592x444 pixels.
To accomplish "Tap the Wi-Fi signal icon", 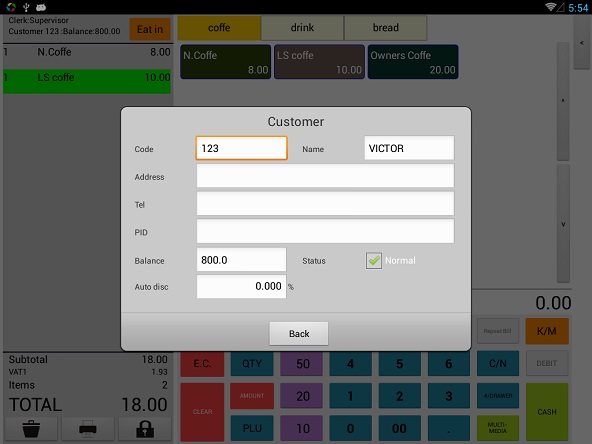I will coord(551,7).
